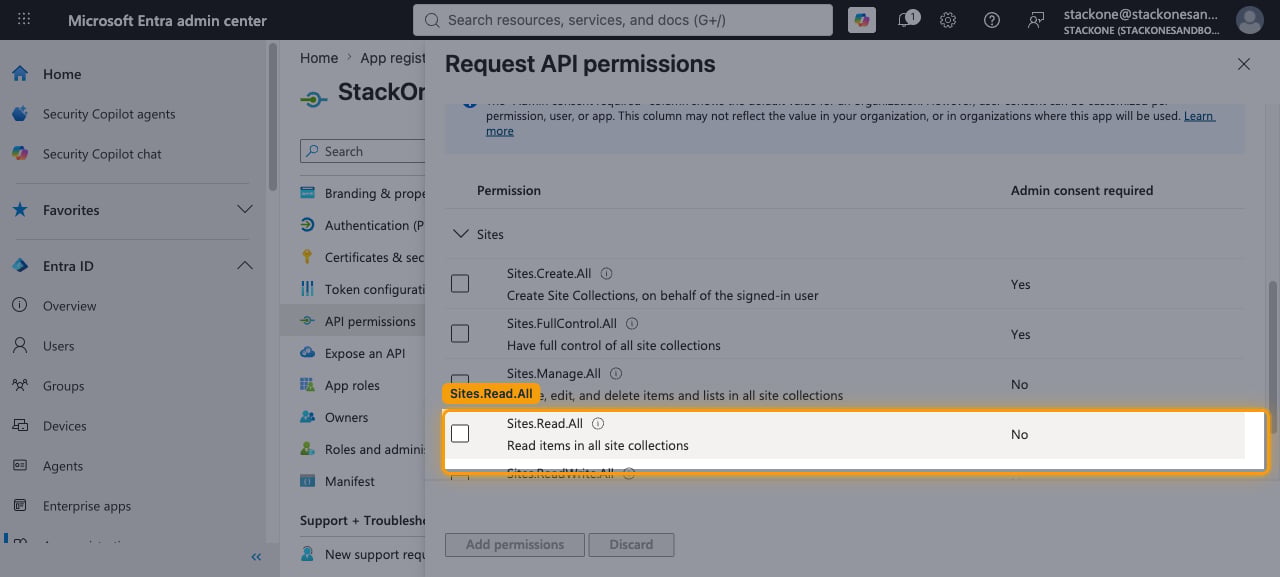Click the Security Copilot agents icon
The width and height of the screenshot is (1280, 577).
tap(20, 114)
